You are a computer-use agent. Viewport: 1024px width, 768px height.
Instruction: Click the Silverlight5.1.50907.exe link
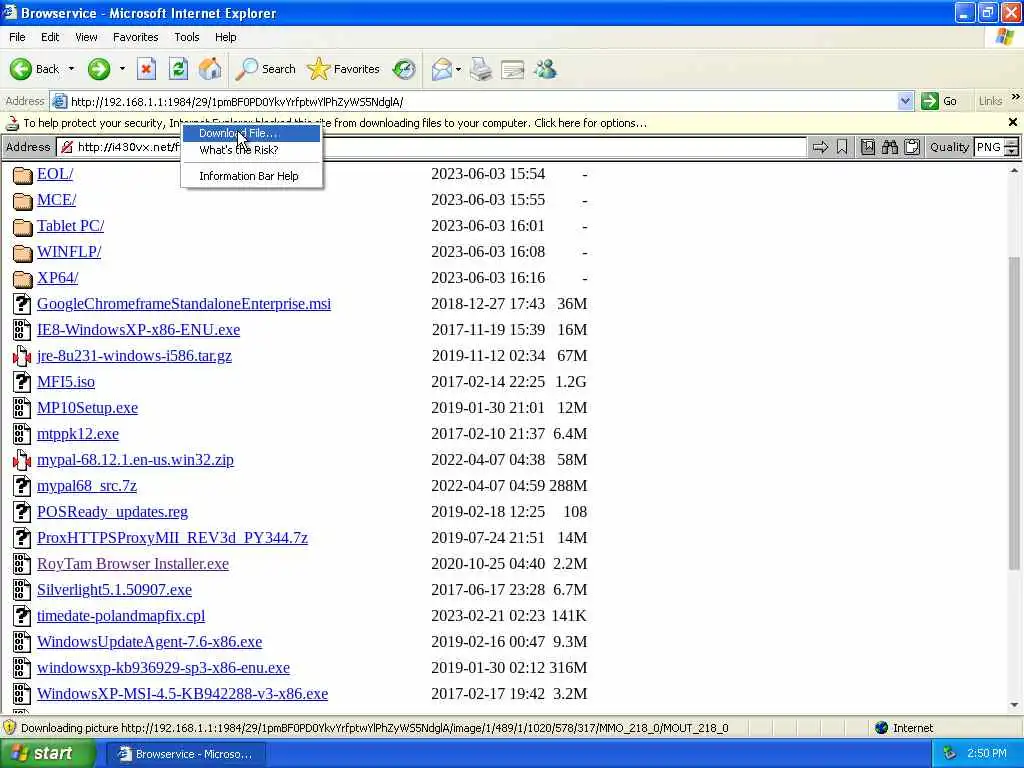[114, 590]
